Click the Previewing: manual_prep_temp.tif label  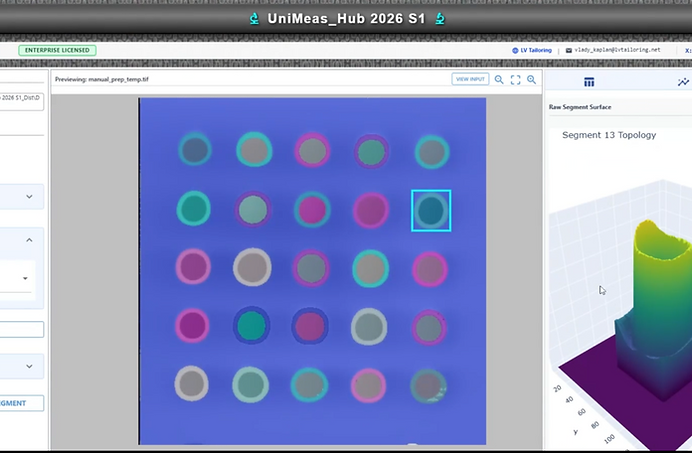[x=102, y=79]
